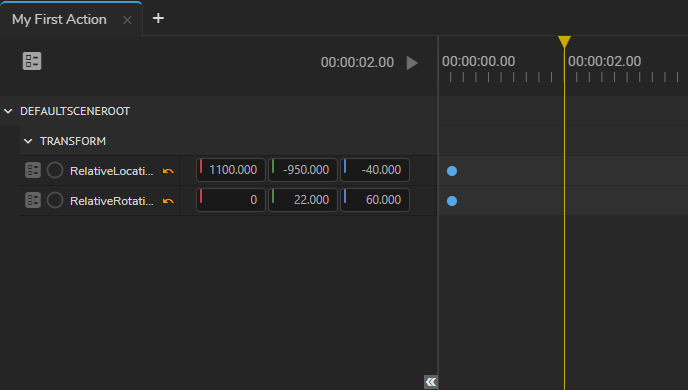Edit the RelativeRotation Z value 60.000
Screen dimensions: 688x390
click(375, 200)
